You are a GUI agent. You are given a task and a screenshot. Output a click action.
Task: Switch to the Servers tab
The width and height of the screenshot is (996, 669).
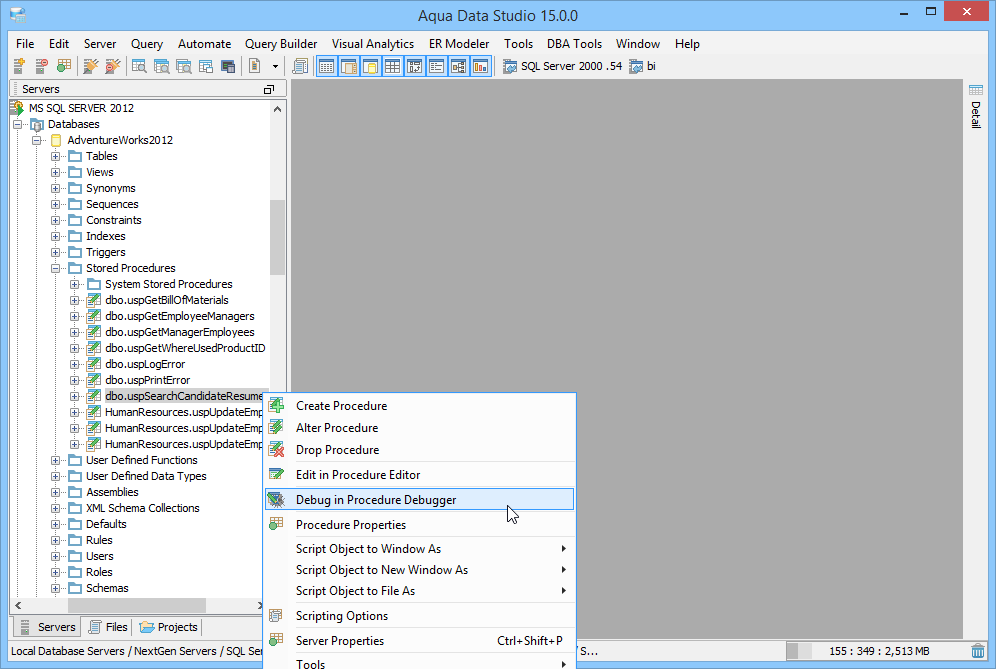pyautogui.click(x=48, y=627)
